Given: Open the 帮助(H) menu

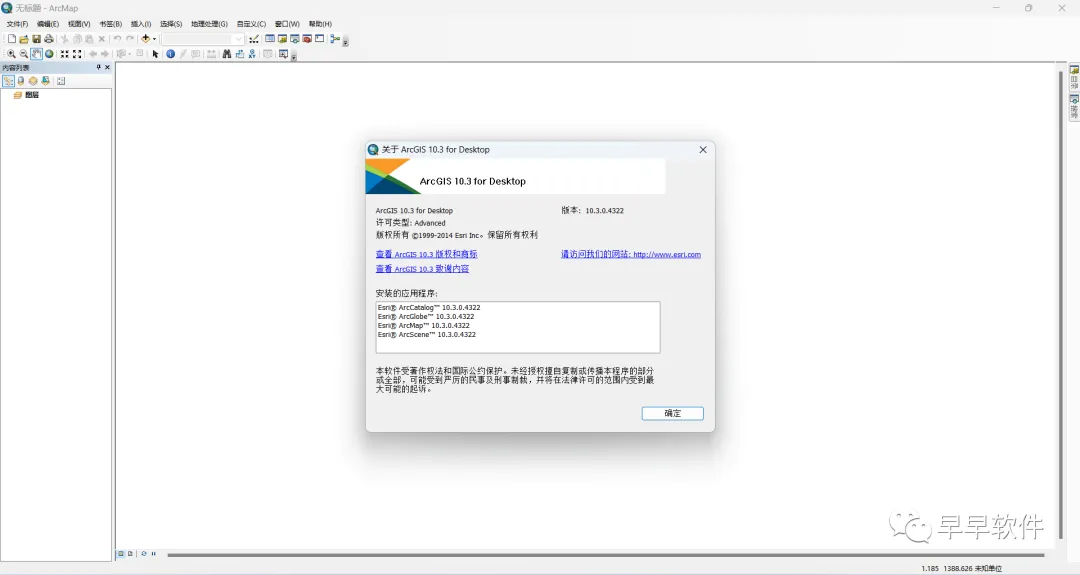Looking at the screenshot, I should 320,24.
